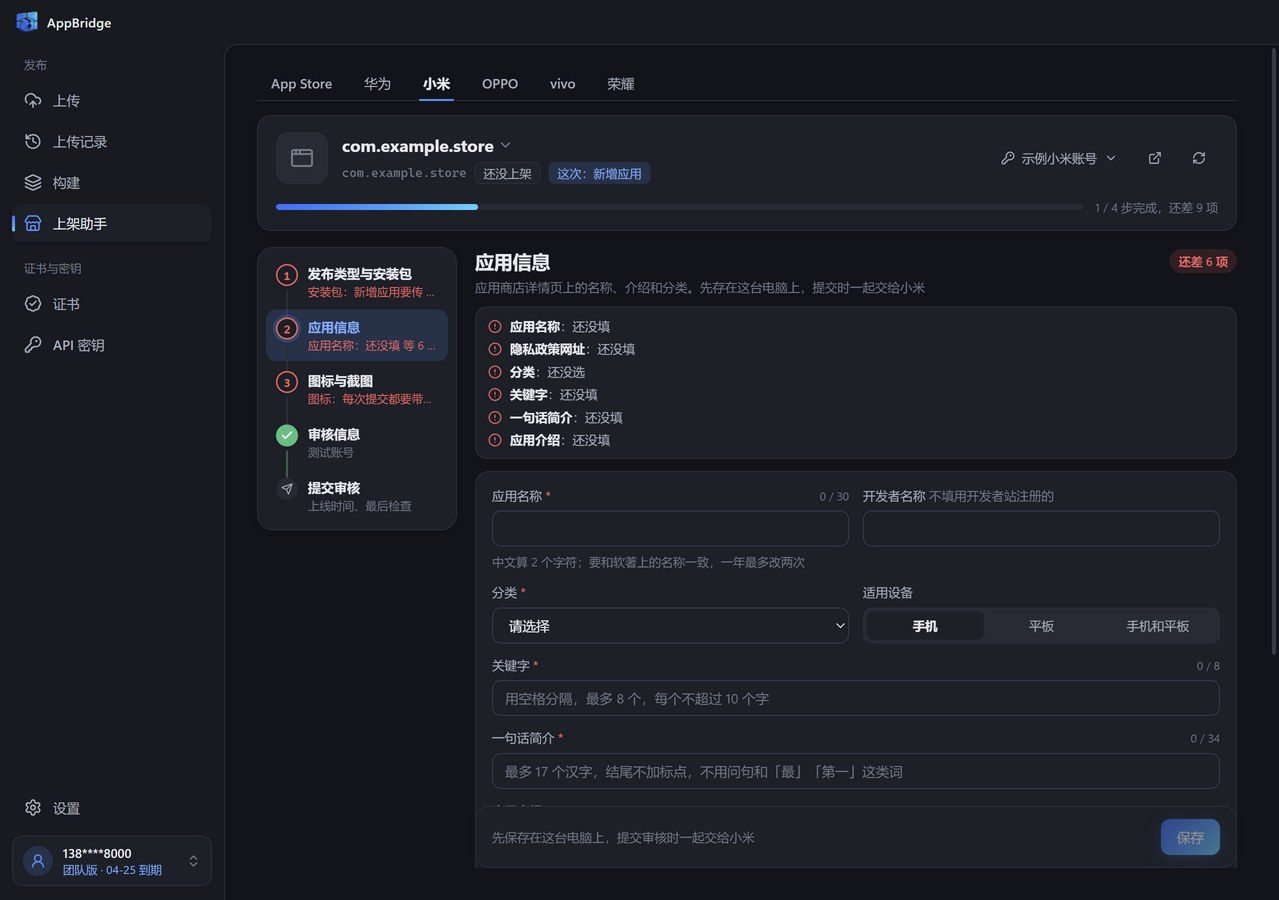Switch to 小米 tab

[x=436, y=84]
